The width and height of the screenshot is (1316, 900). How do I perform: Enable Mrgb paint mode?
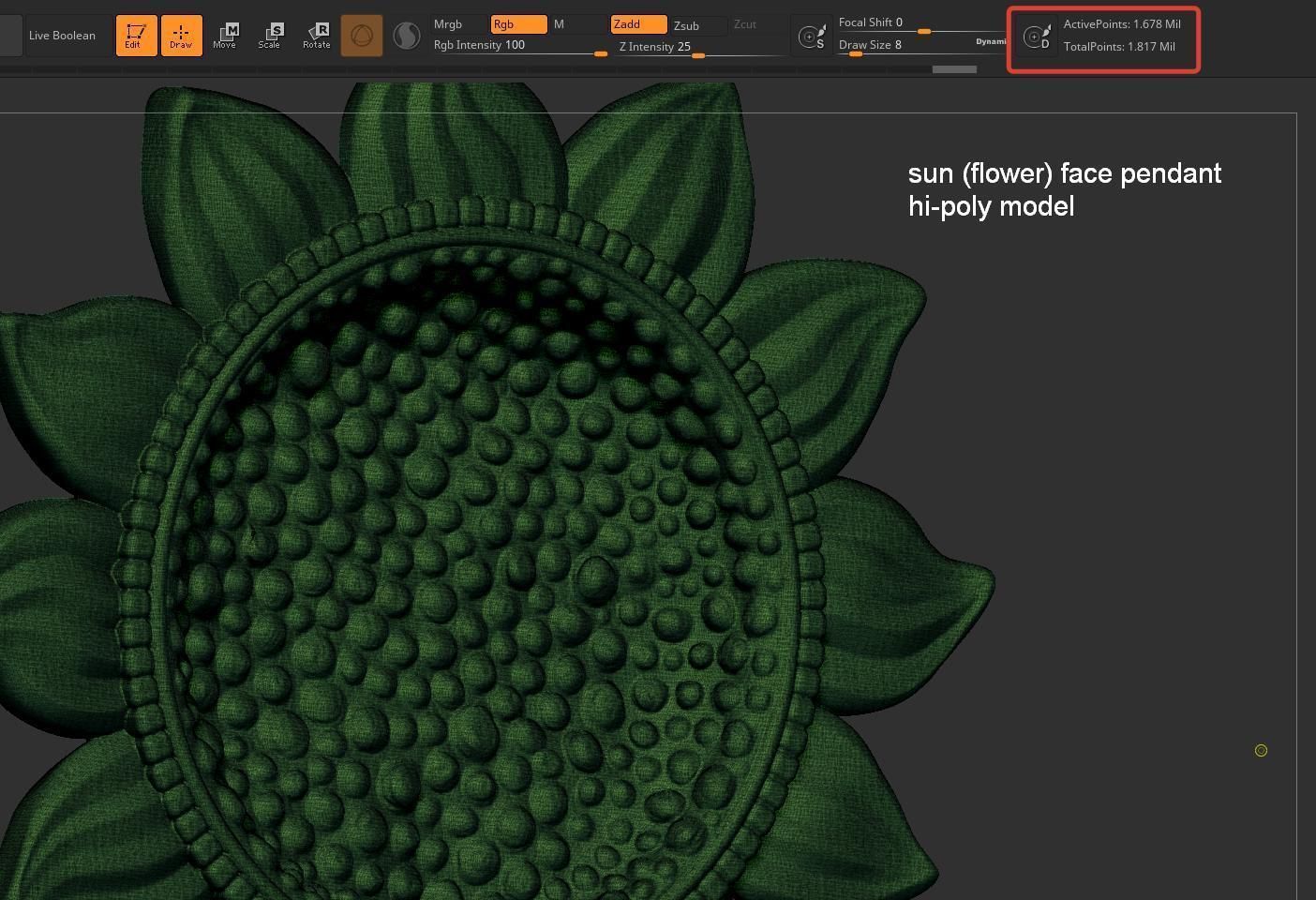pos(459,24)
